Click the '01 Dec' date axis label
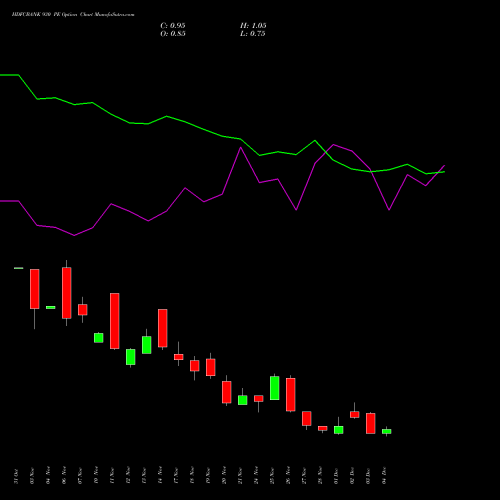This screenshot has width=500, height=500. 336,476
